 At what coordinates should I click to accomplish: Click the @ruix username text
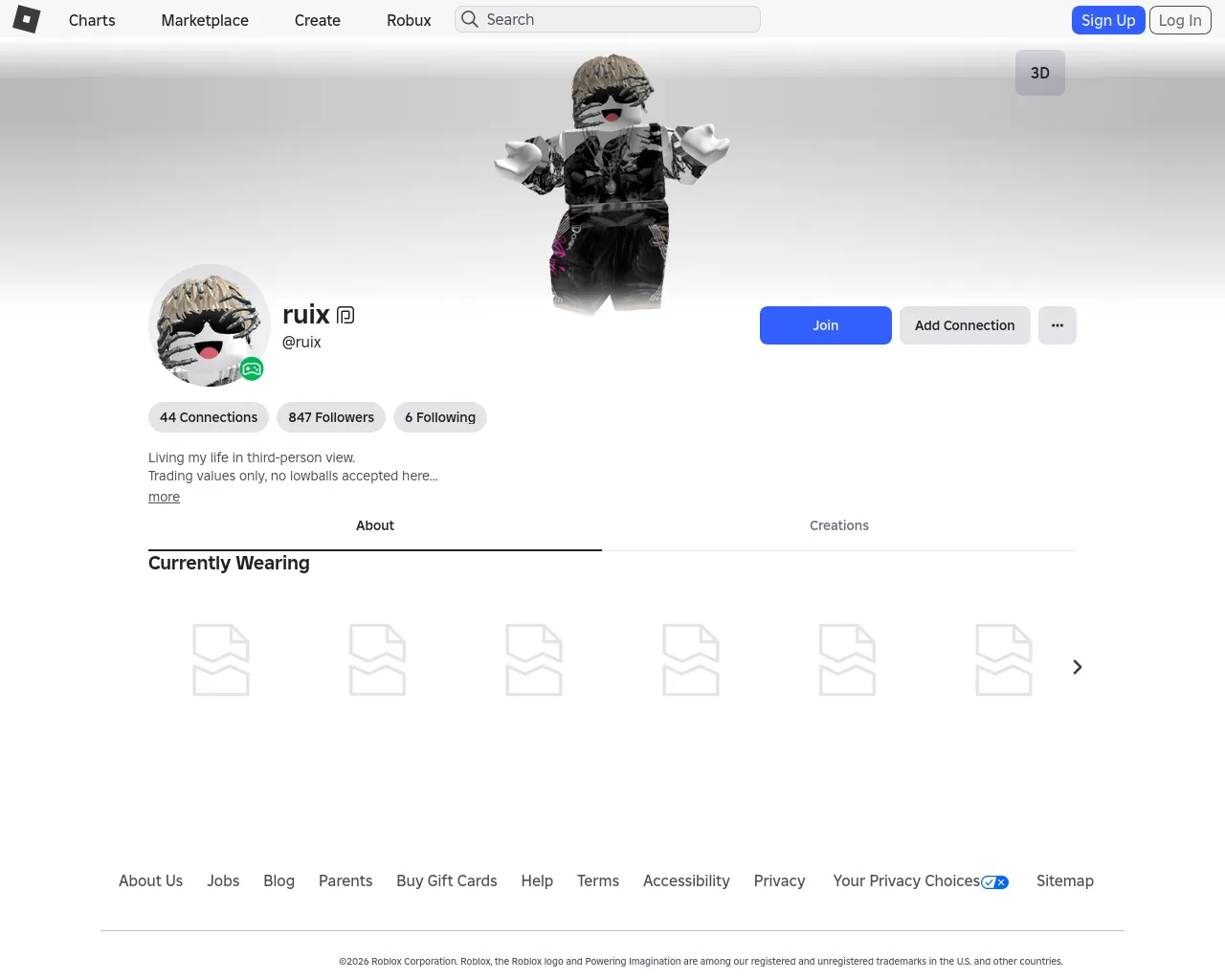301,342
